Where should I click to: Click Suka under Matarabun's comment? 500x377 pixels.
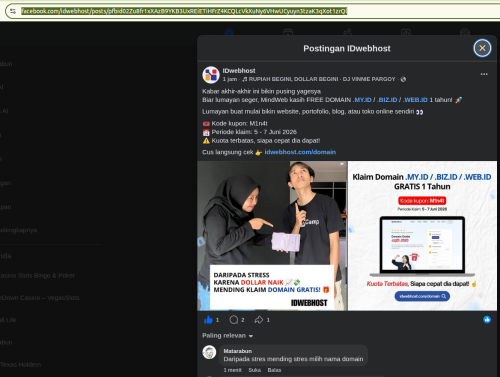(255, 370)
